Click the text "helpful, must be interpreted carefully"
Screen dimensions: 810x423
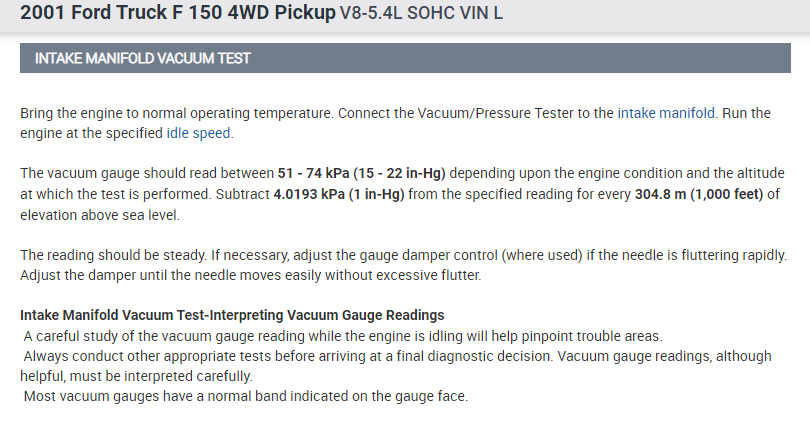point(136,376)
